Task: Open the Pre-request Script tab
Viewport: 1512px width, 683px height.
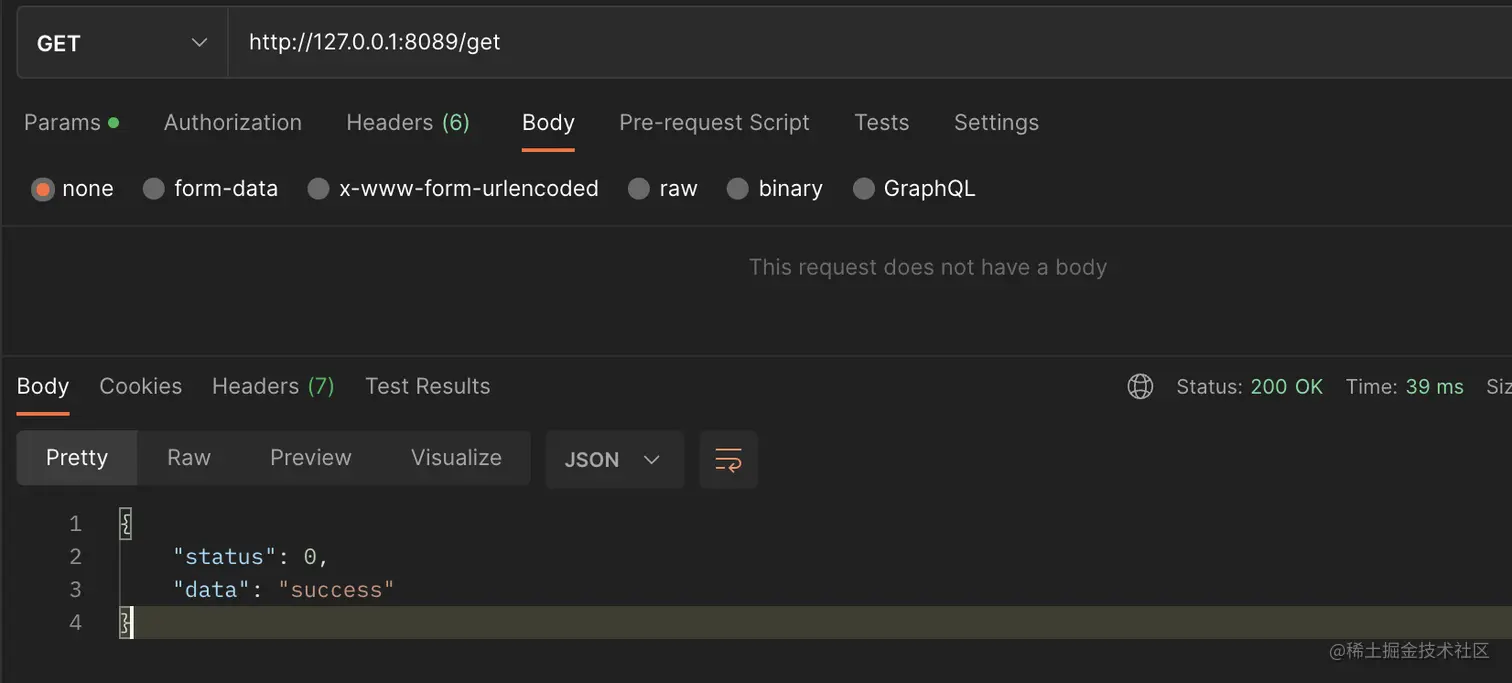Action: coord(714,122)
